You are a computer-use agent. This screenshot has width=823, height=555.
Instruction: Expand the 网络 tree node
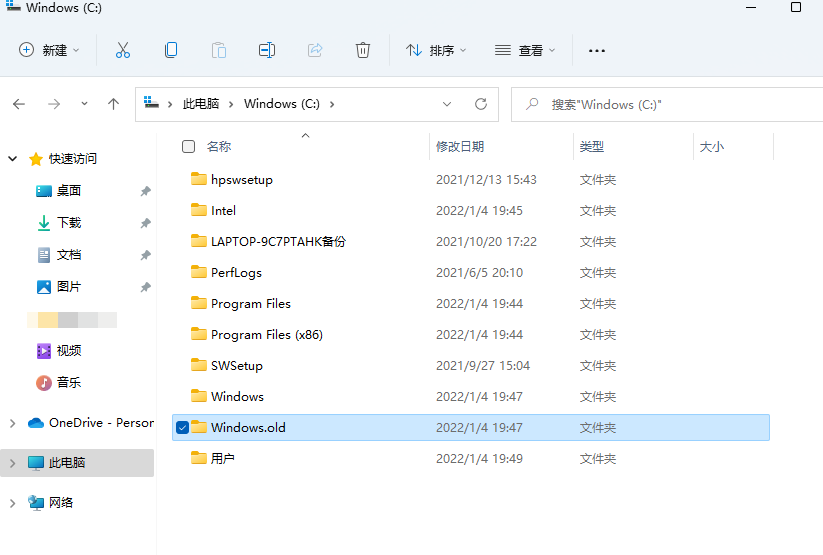[x=13, y=503]
